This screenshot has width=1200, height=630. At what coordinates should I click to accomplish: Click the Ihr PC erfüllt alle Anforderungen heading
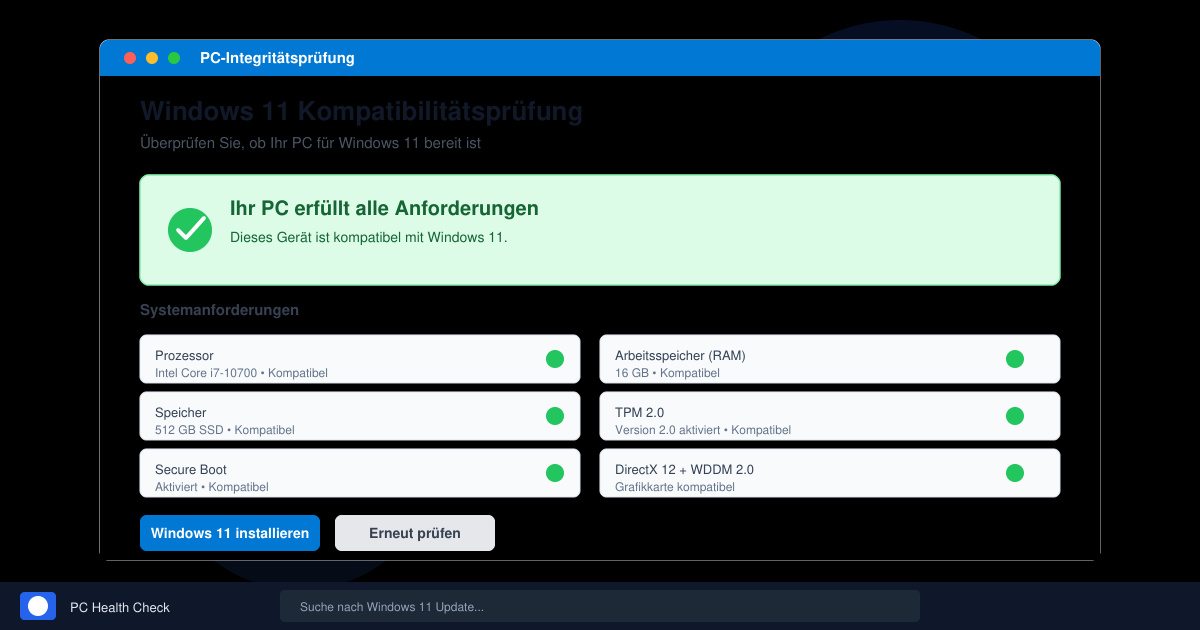point(384,208)
